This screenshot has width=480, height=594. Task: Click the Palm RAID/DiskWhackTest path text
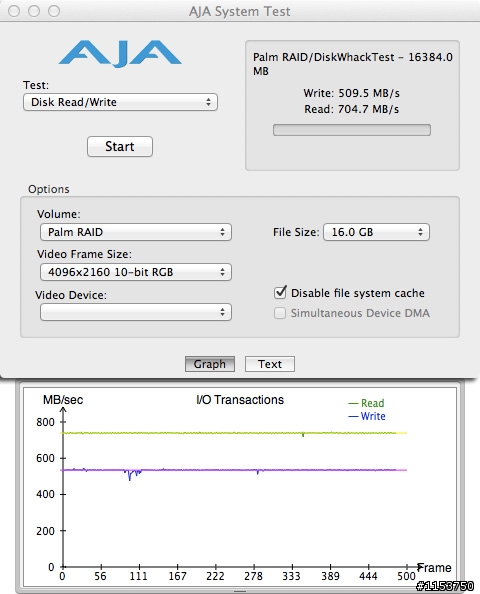tap(353, 64)
